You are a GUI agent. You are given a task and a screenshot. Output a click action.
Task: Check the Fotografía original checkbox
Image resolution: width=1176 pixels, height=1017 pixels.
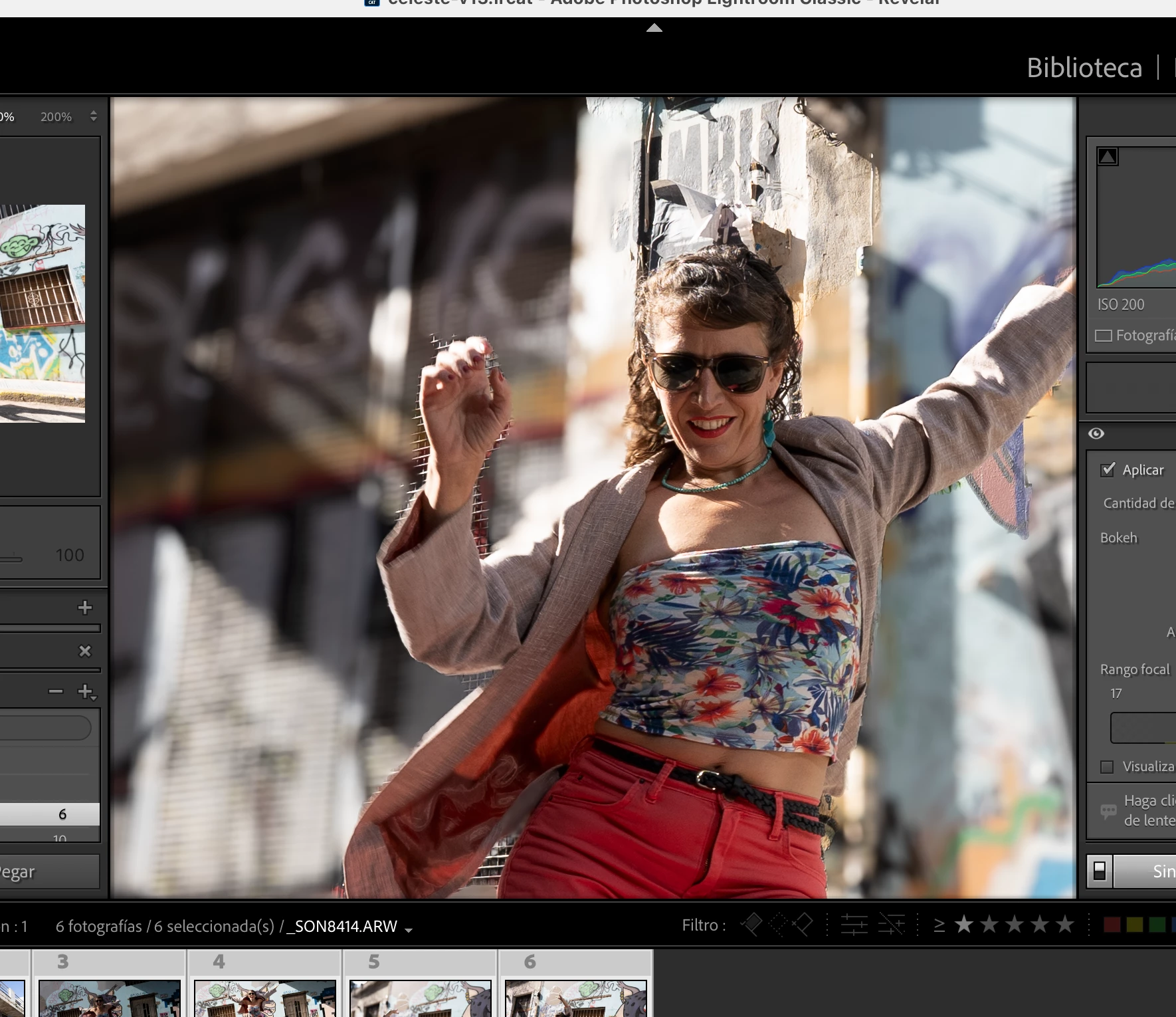pos(1103,335)
